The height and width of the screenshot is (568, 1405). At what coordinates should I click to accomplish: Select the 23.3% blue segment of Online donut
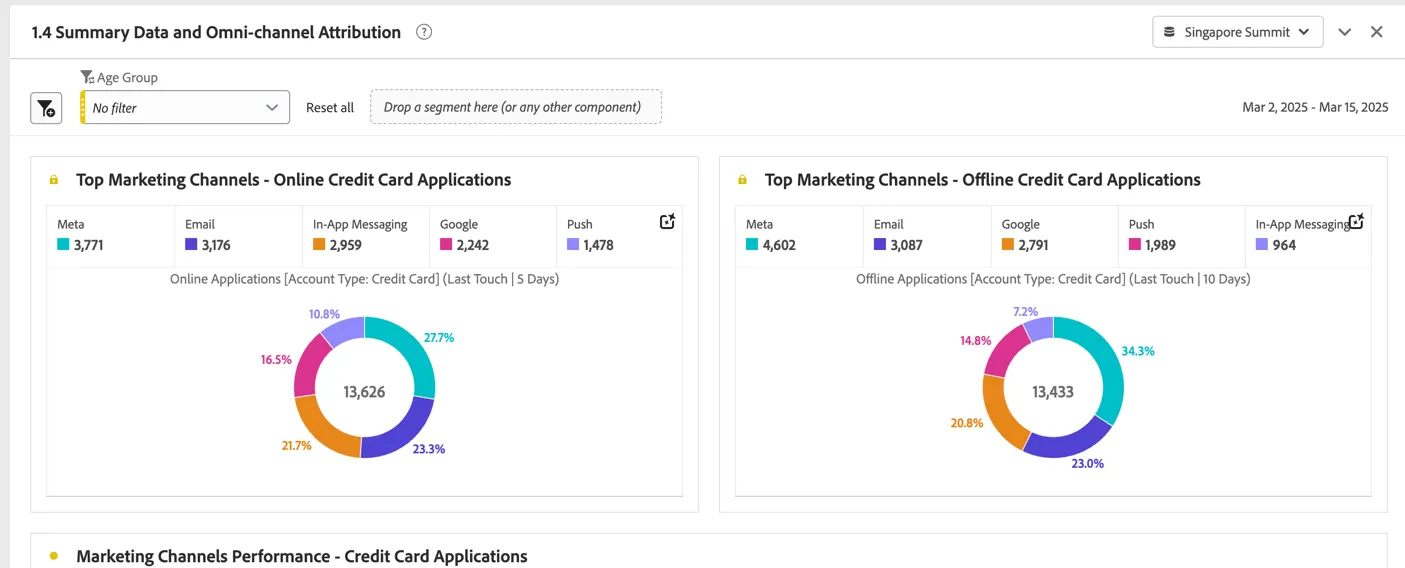click(402, 431)
